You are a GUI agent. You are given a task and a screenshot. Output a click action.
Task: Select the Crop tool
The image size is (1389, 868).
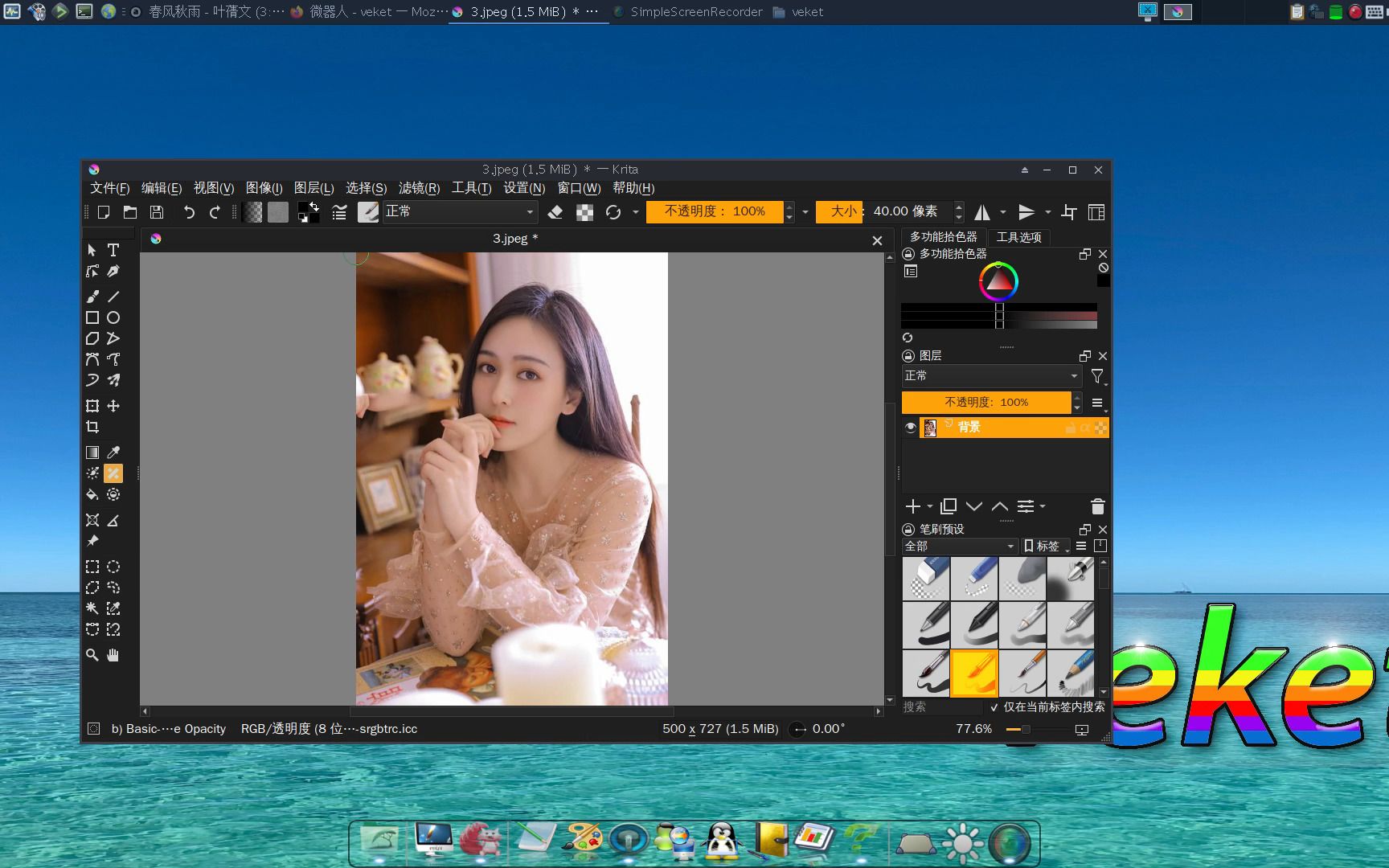[92, 427]
